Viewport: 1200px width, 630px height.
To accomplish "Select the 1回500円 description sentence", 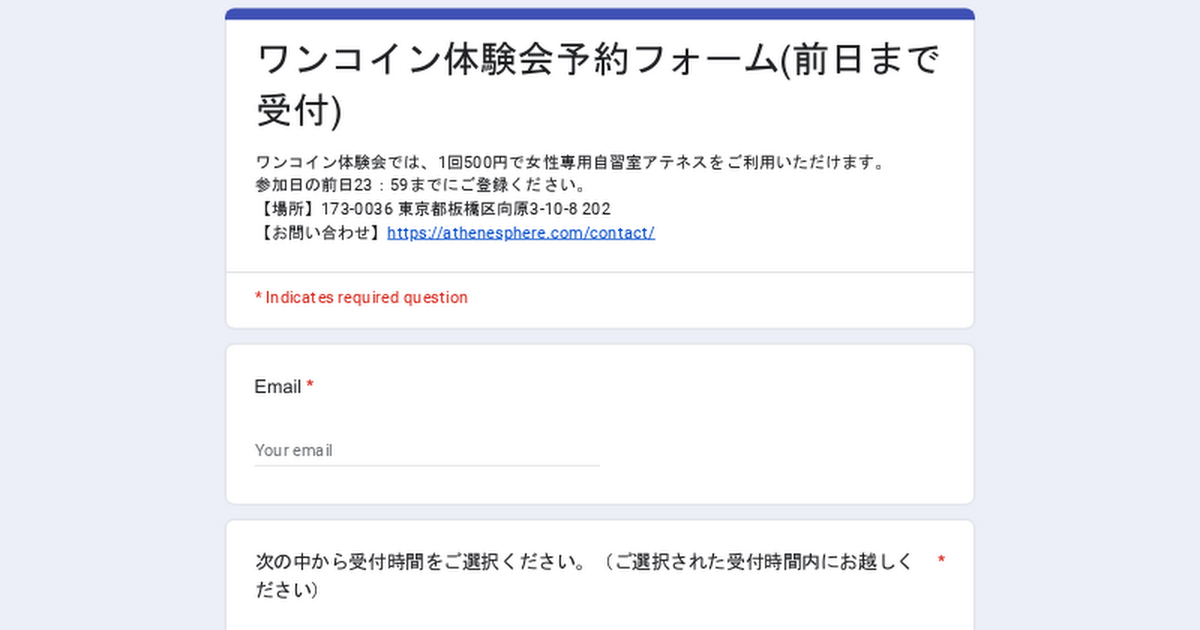I will pyautogui.click(x=570, y=162).
